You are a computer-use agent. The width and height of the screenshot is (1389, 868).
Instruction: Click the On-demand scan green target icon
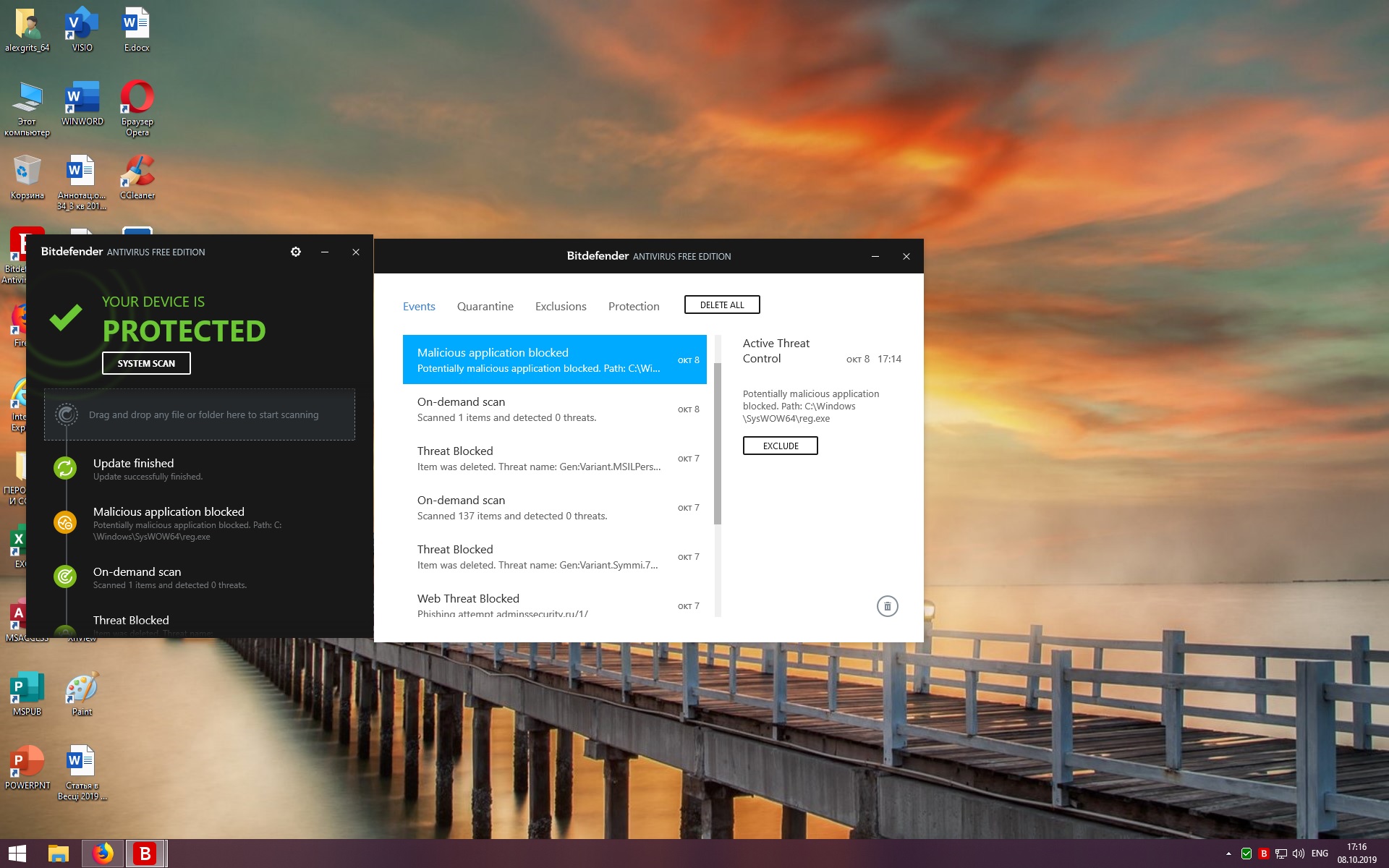pos(65,576)
